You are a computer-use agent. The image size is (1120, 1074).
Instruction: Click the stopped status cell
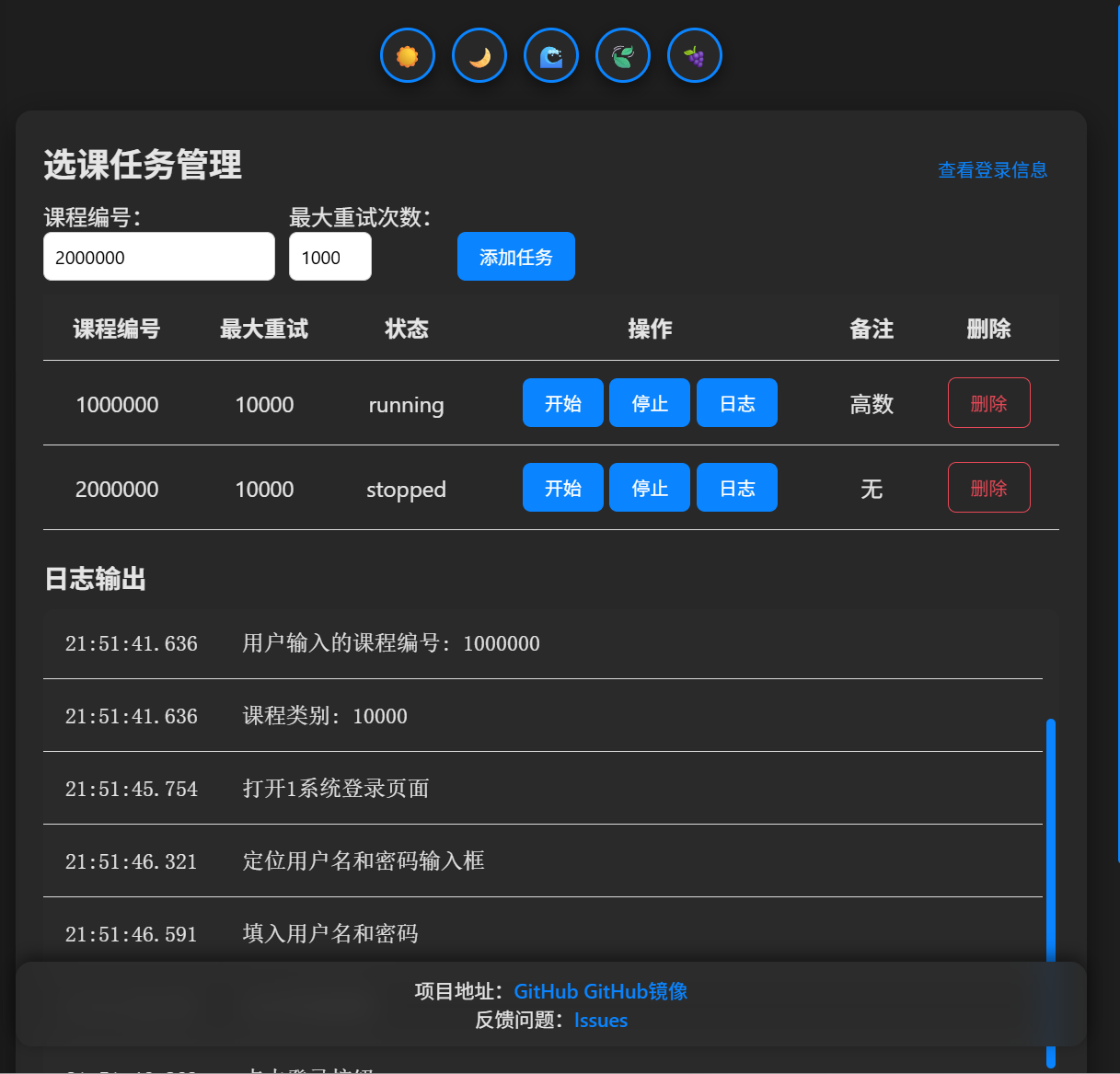pos(406,490)
